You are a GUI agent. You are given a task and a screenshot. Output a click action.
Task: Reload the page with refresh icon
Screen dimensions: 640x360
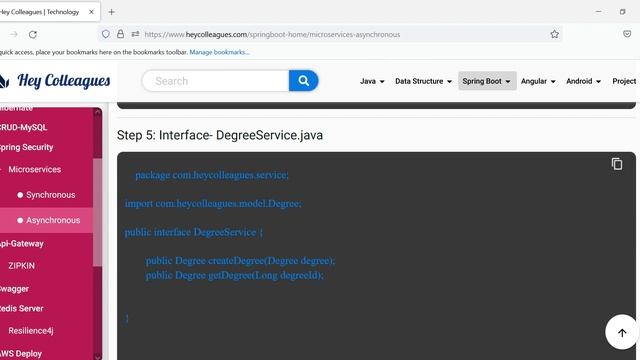coord(33,34)
